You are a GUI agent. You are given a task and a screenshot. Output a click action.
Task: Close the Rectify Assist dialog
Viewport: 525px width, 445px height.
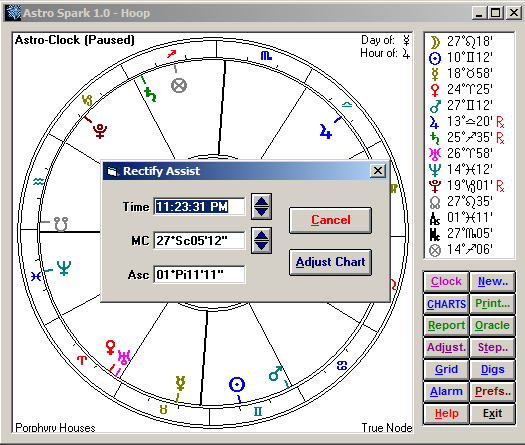378,171
